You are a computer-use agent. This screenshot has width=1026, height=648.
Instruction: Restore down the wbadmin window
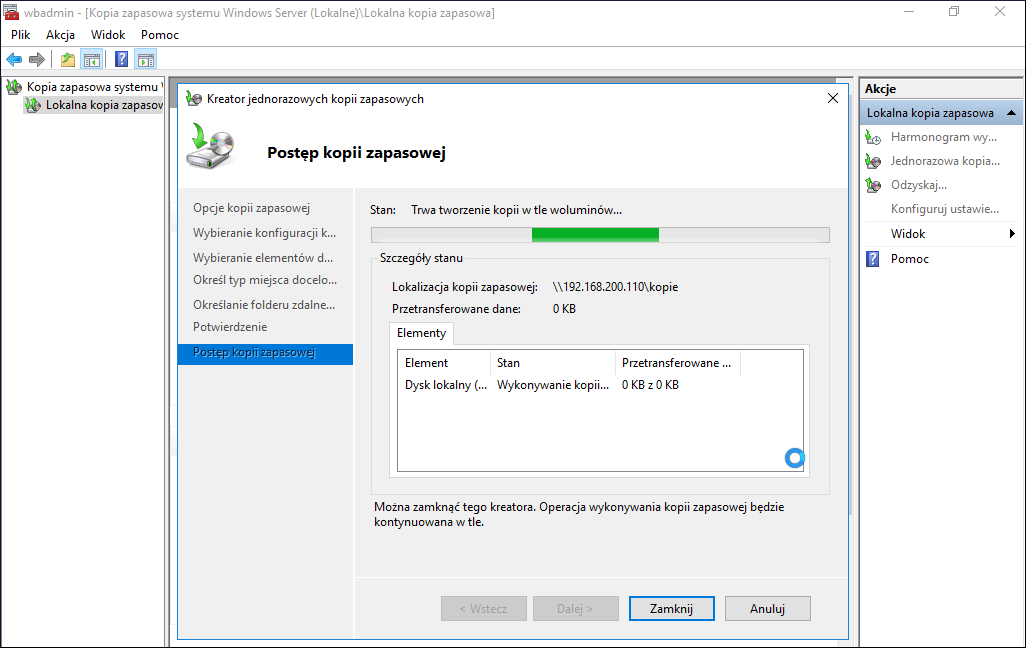coord(954,12)
